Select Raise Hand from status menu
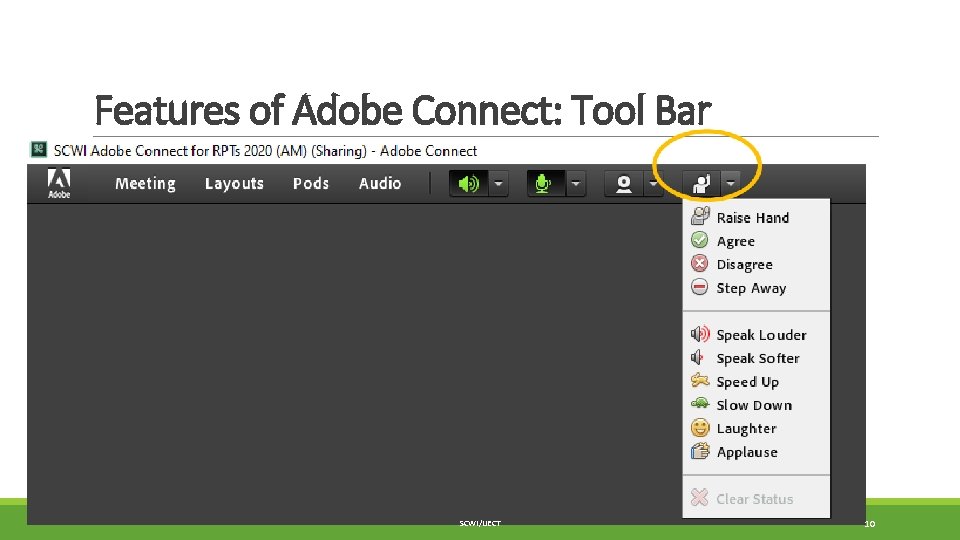The width and height of the screenshot is (960, 540). 756,217
